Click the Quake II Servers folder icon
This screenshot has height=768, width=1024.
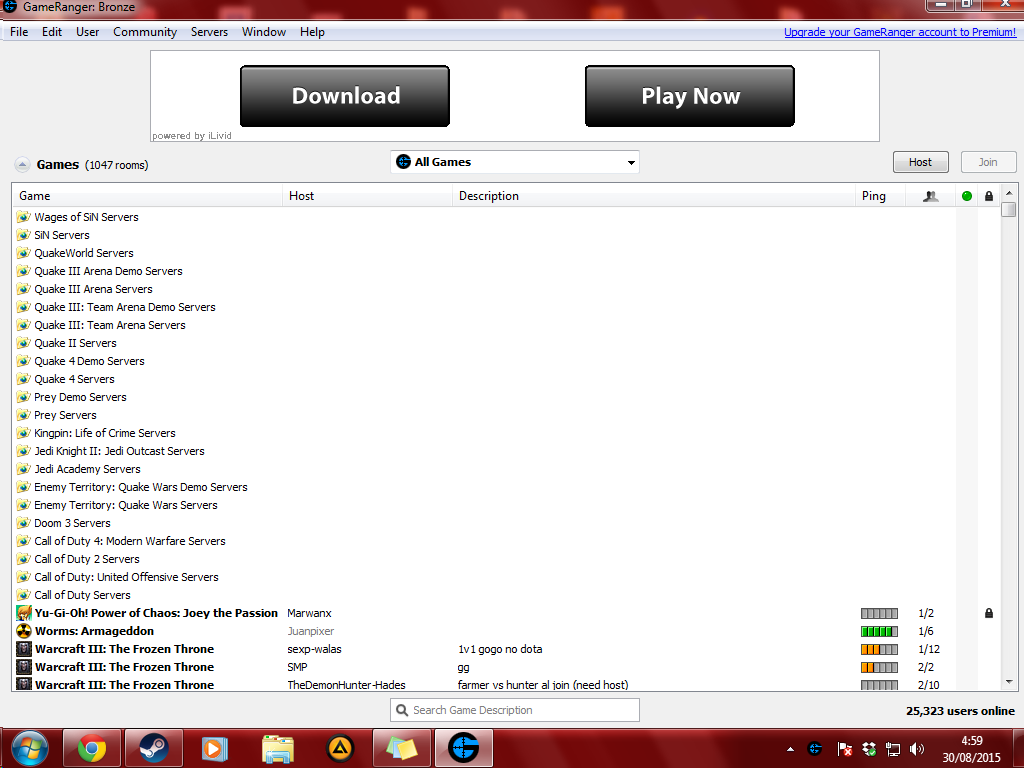click(x=24, y=343)
